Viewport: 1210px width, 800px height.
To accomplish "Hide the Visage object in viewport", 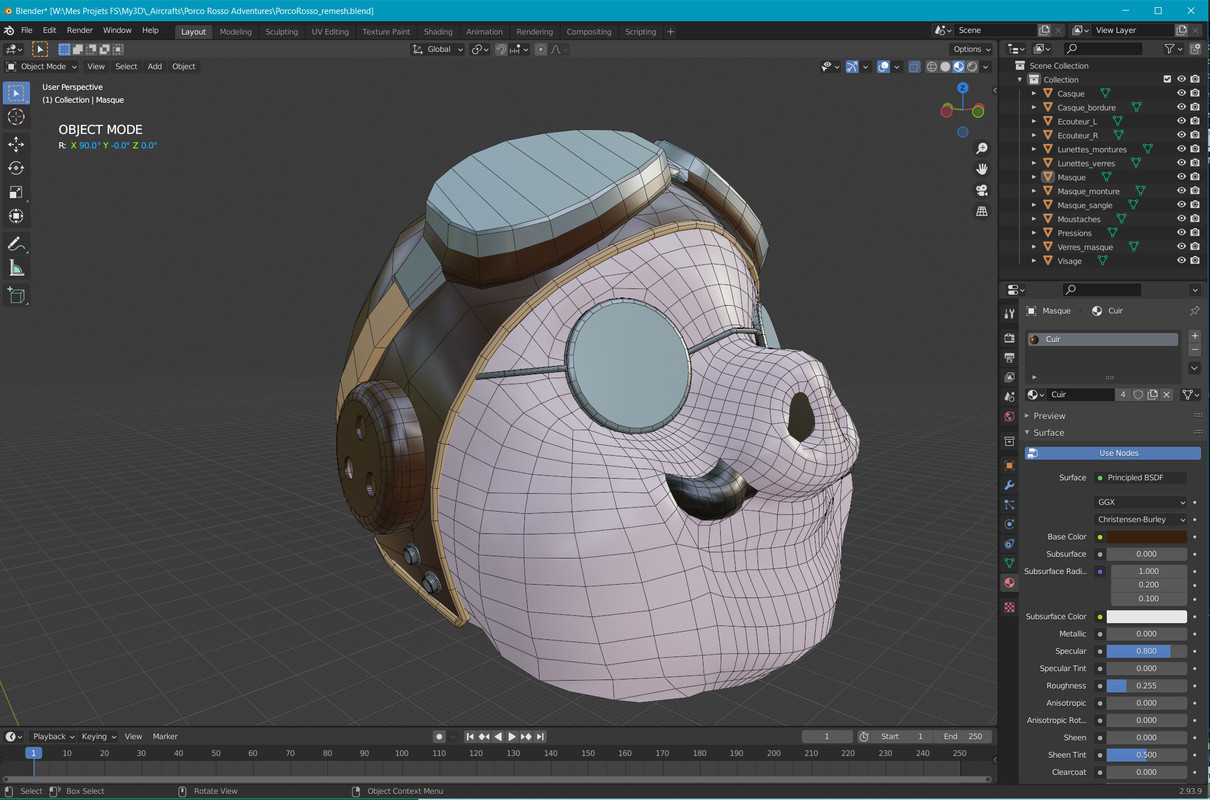I will (x=1181, y=261).
